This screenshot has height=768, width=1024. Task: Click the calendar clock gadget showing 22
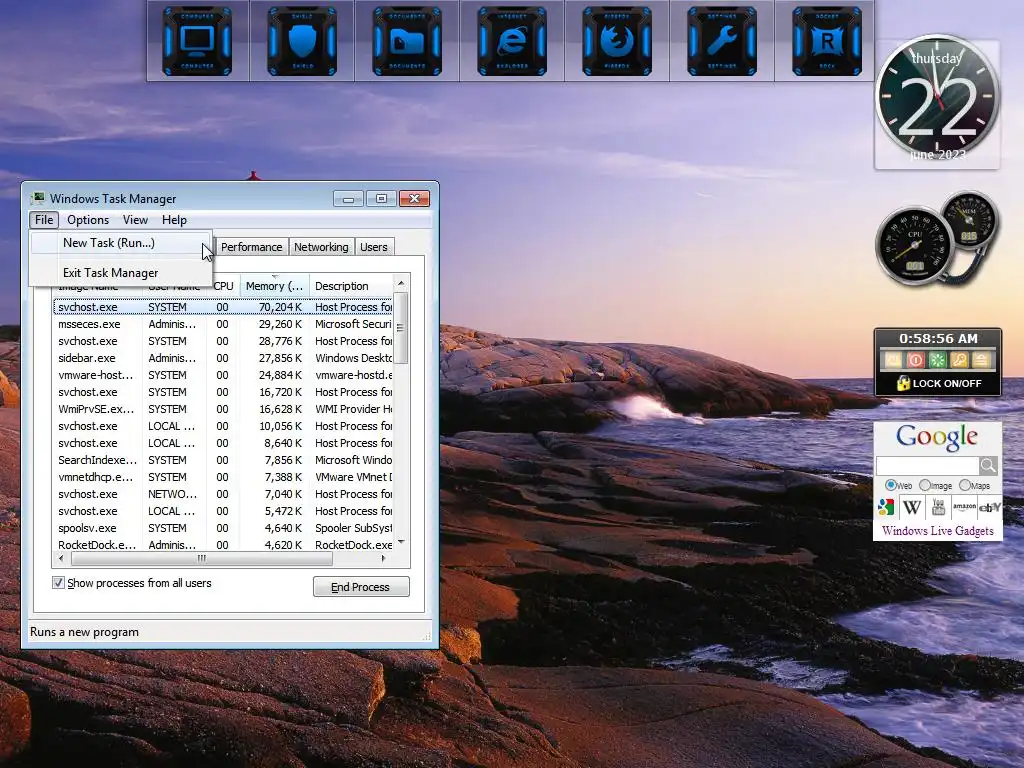[937, 98]
